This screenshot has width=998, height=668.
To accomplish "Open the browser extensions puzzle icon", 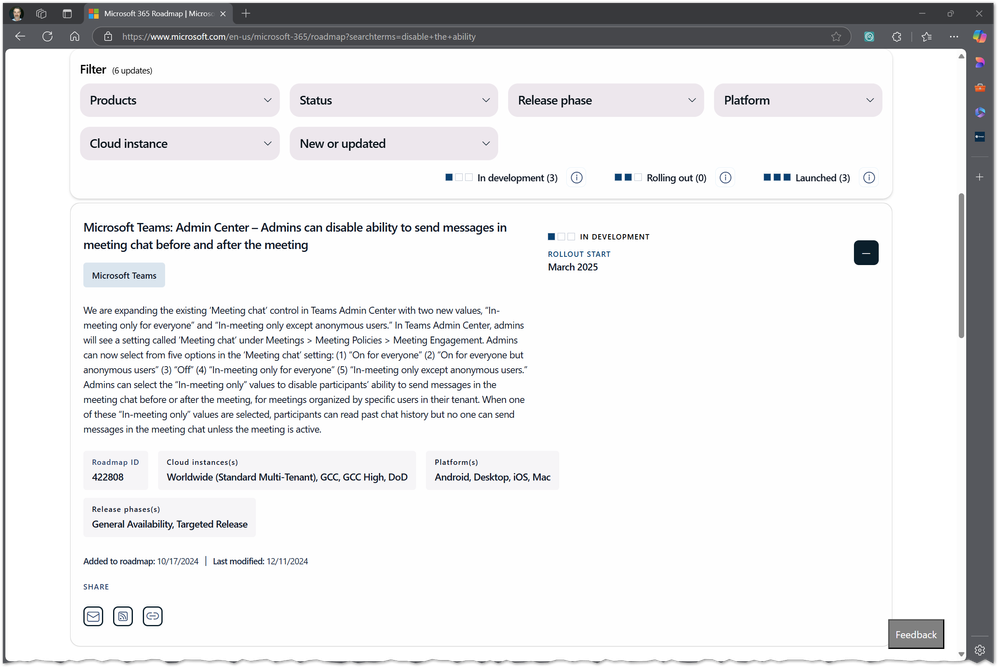I will [897, 37].
